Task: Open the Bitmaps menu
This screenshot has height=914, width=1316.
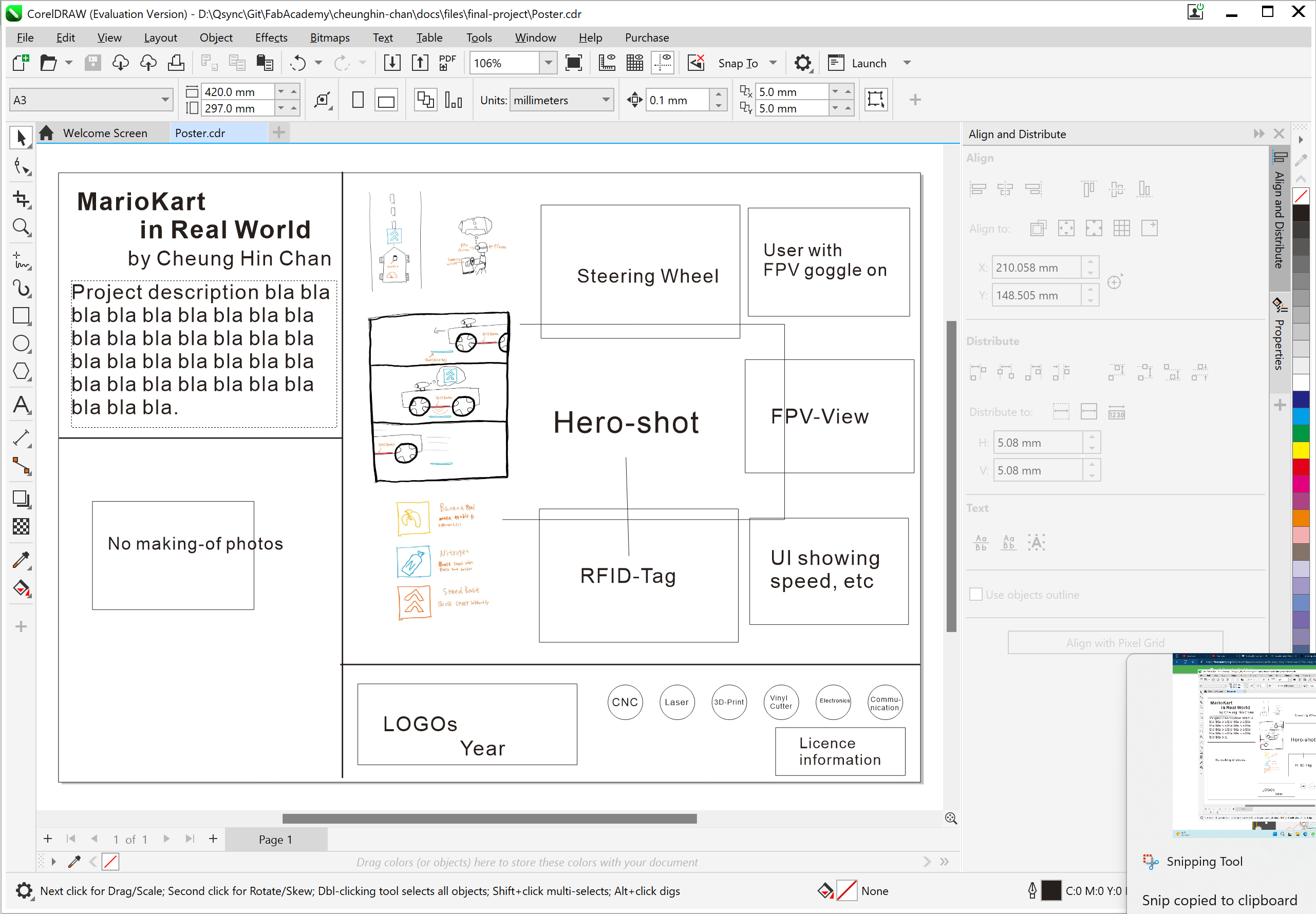Action: point(329,38)
